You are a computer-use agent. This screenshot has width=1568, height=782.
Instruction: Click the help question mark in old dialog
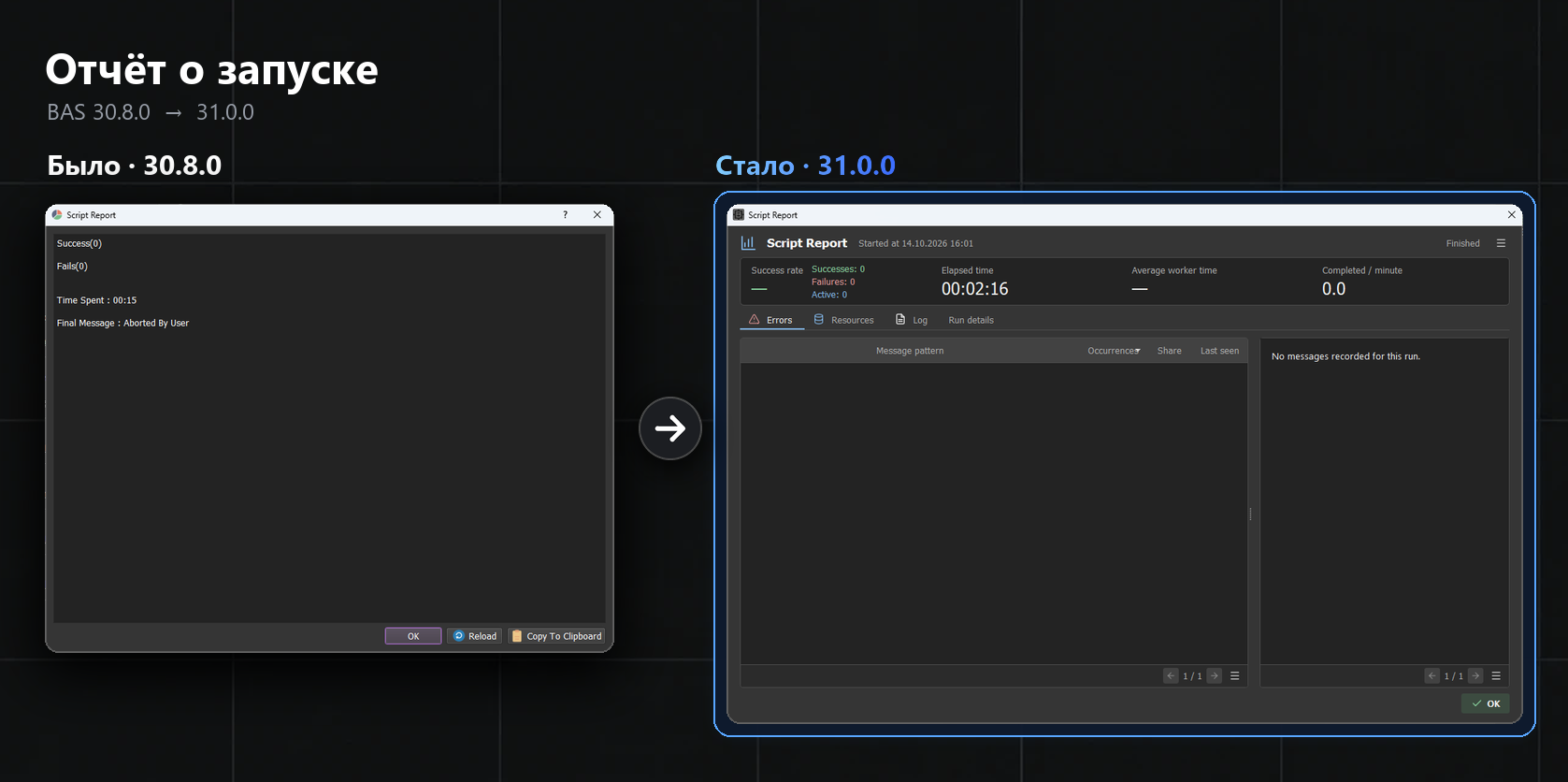click(x=565, y=215)
